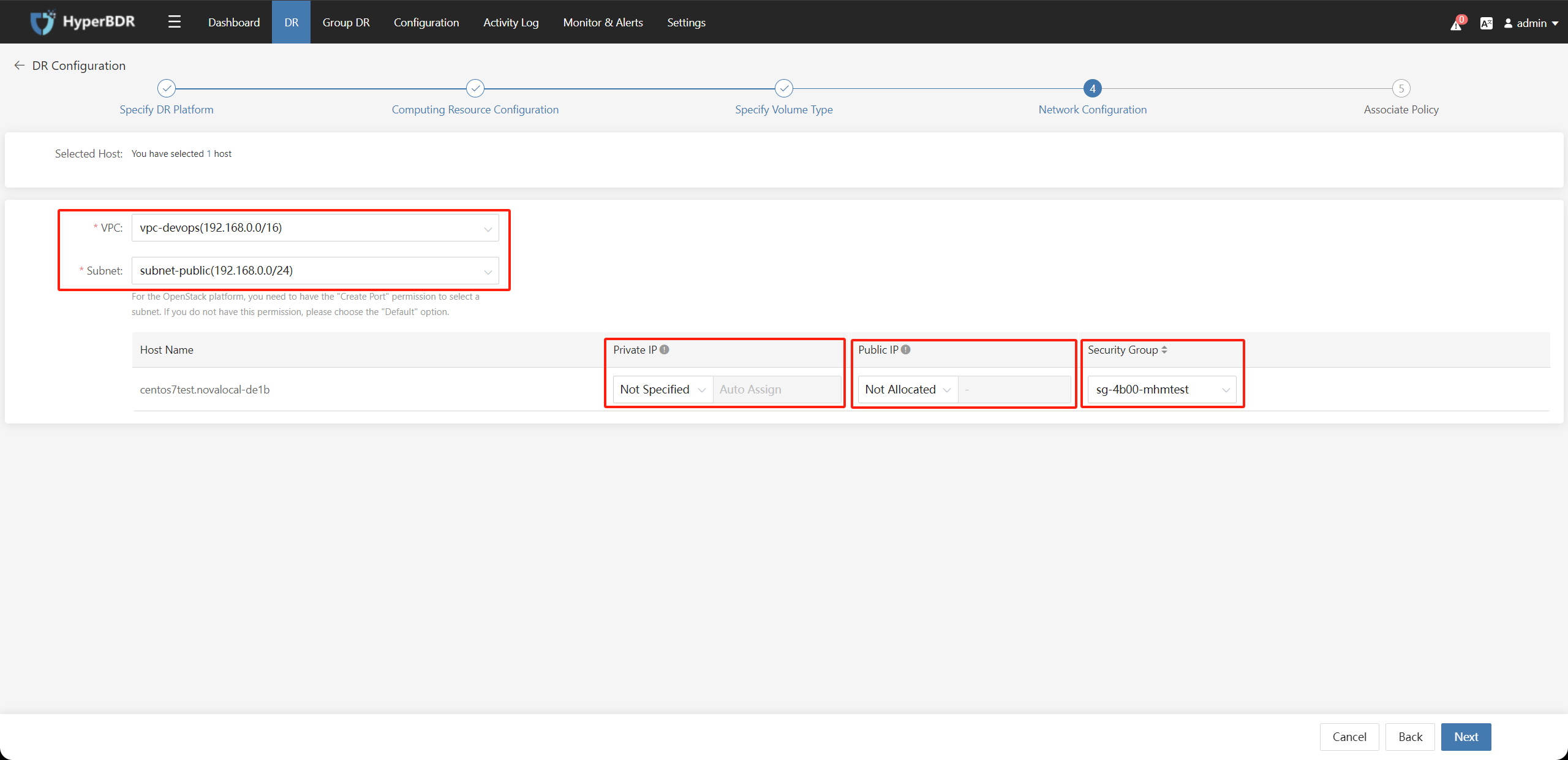Open the Subnet dropdown
1568x760 pixels.
click(315, 271)
